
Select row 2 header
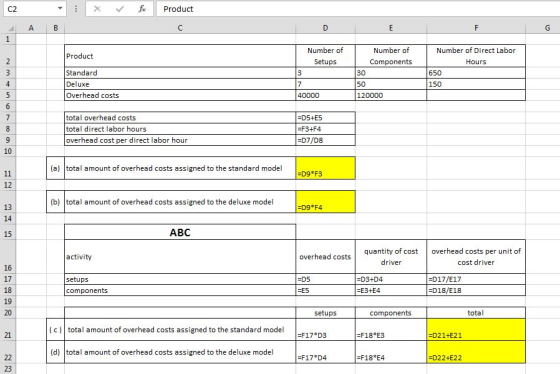click(8, 56)
